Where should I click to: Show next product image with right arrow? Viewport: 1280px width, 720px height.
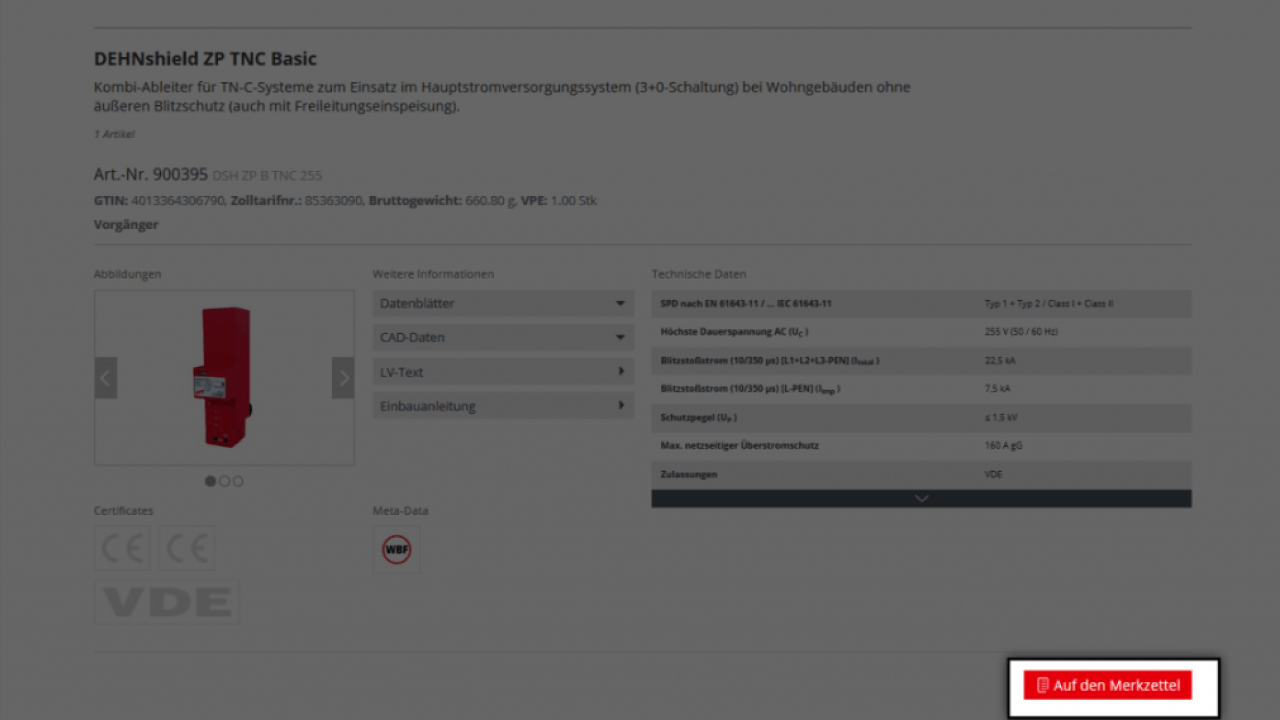(343, 378)
